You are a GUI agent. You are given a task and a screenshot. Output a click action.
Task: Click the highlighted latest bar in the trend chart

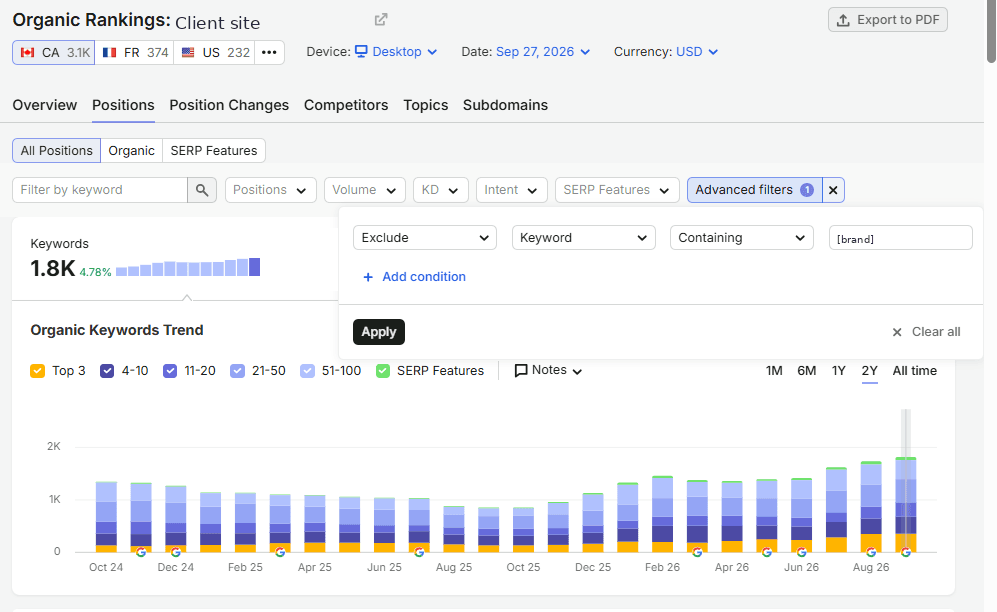(906, 505)
